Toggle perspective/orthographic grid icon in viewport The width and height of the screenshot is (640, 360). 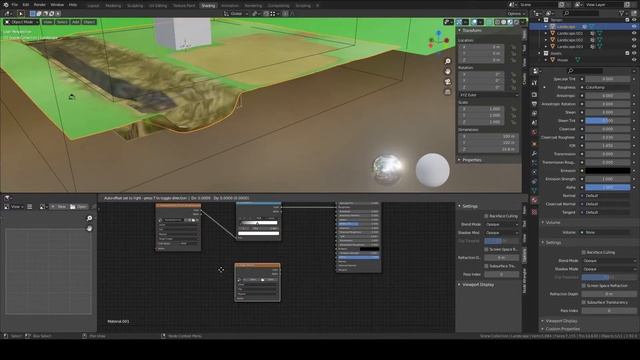448,92
